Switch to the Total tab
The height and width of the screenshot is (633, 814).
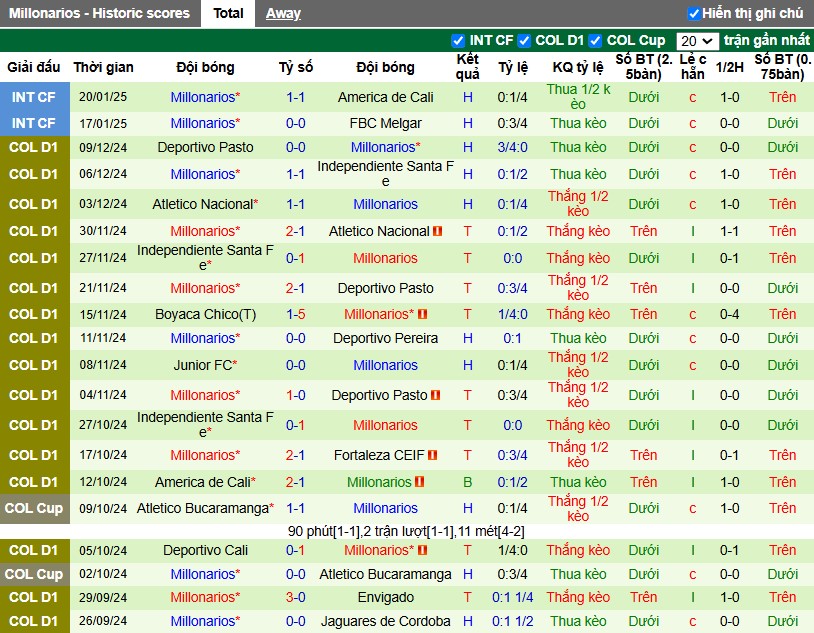click(x=228, y=14)
